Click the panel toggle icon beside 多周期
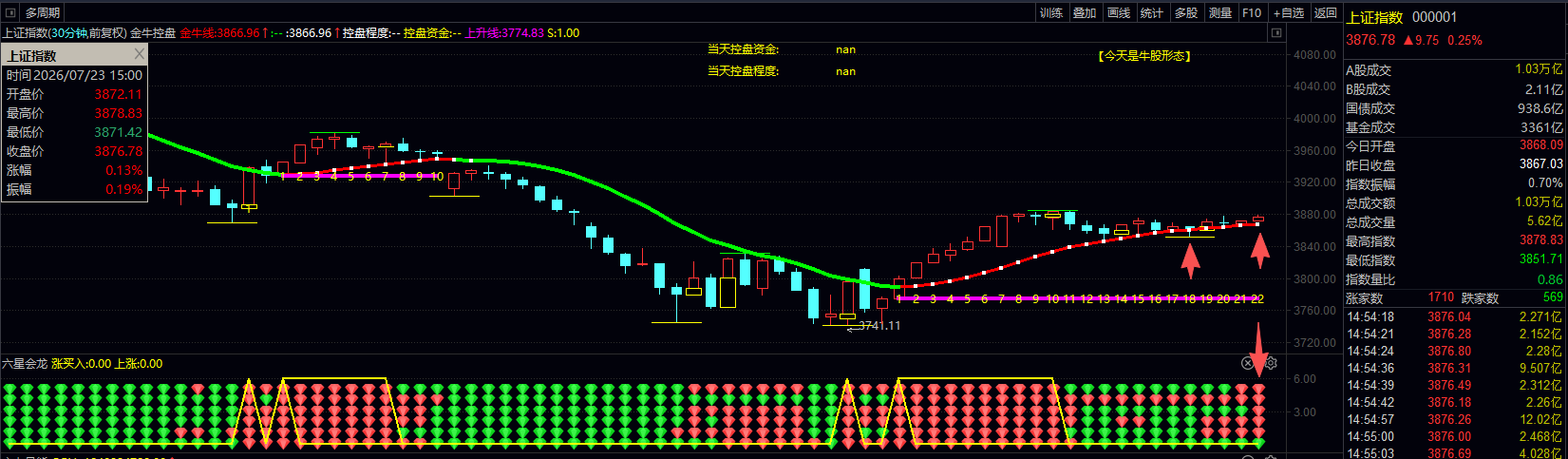 coord(10,12)
